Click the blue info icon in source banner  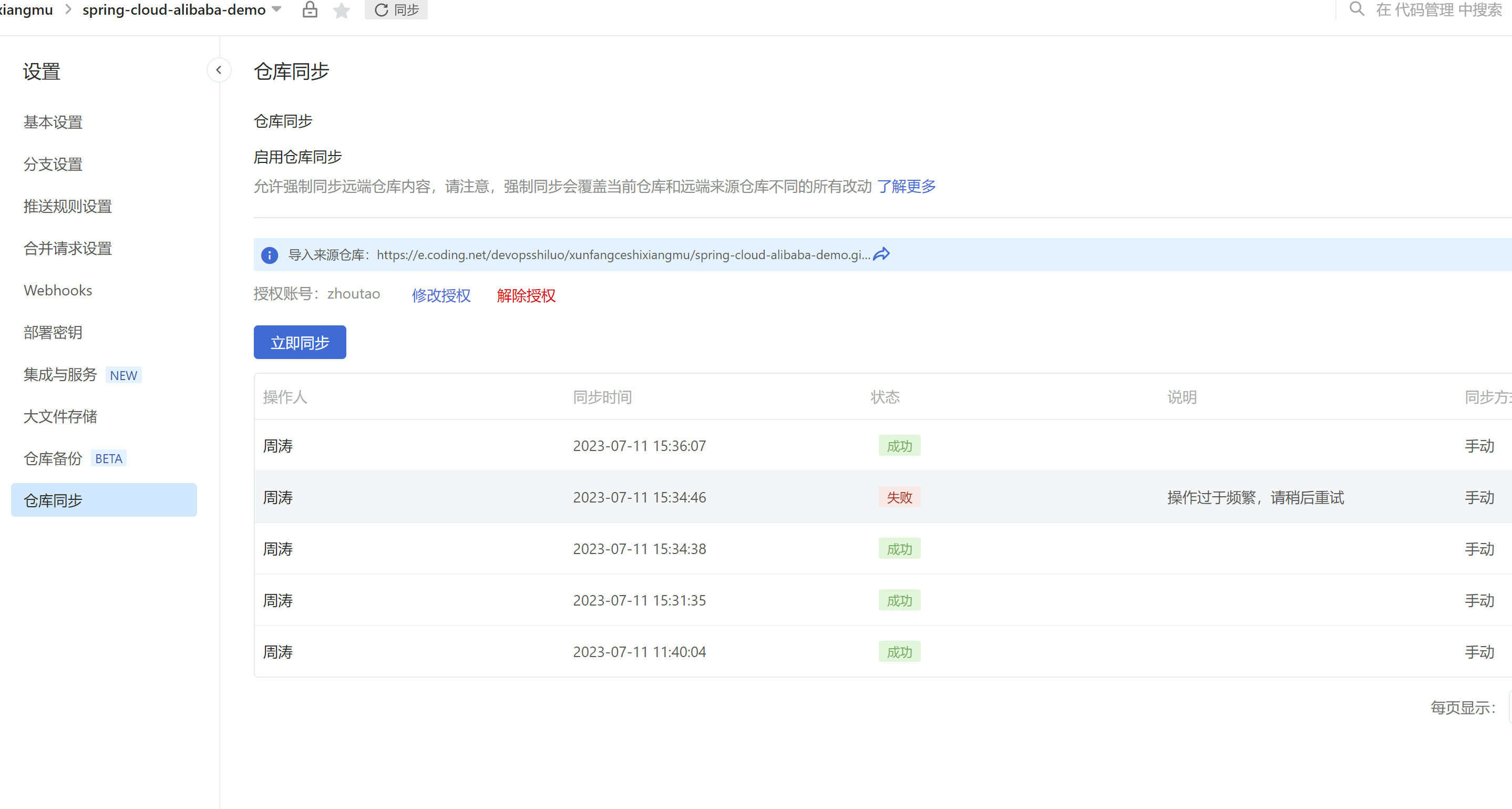coord(270,255)
